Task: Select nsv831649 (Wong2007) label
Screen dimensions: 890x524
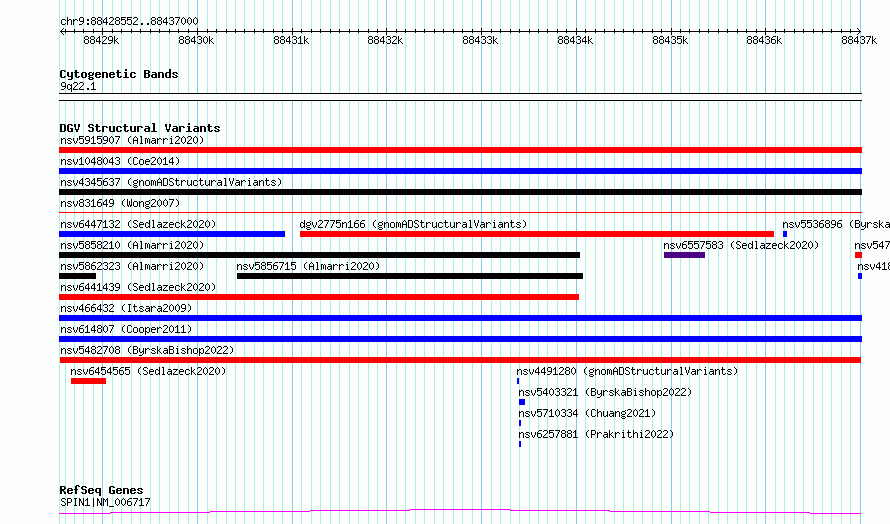Action: coord(120,203)
